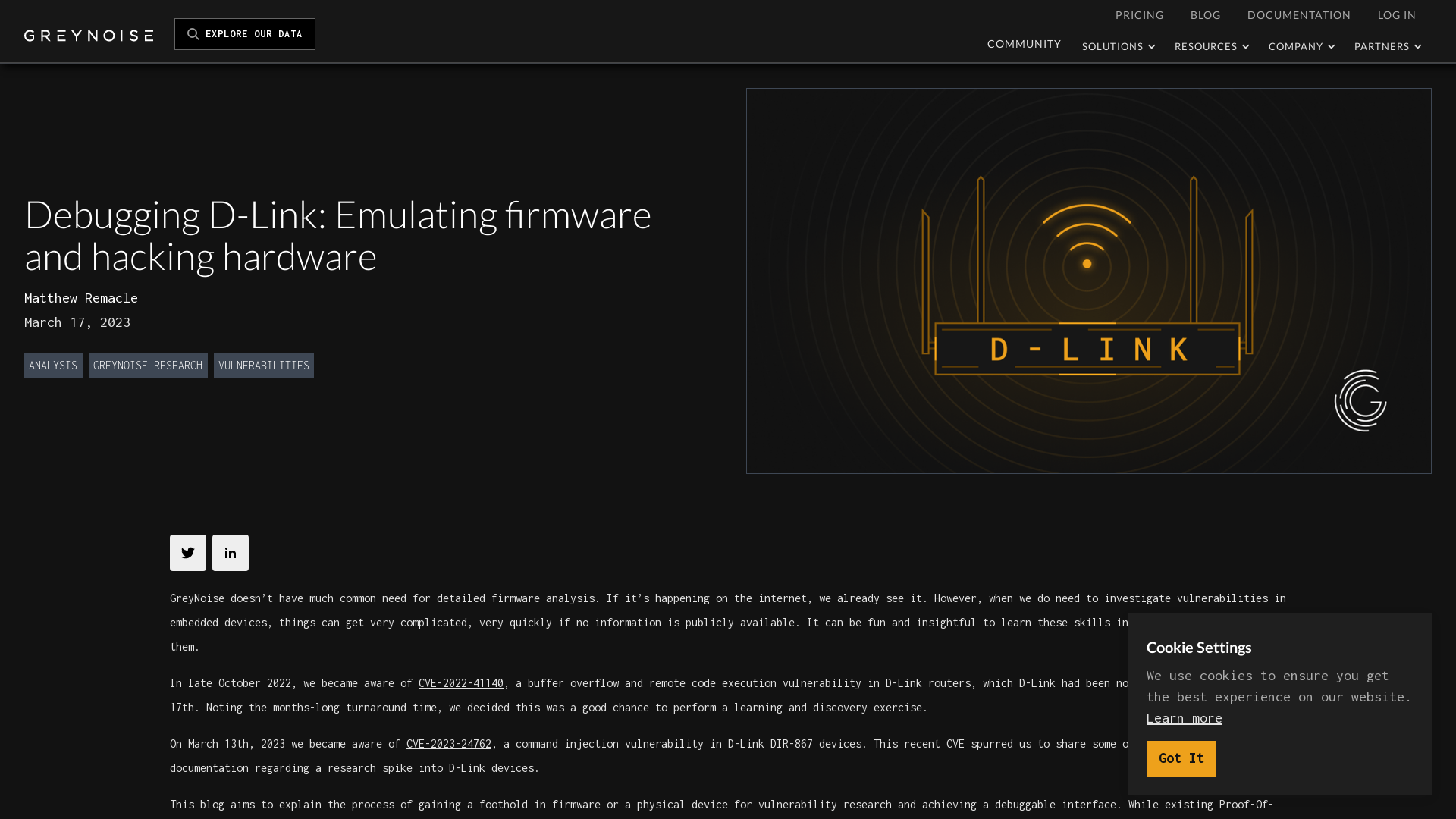
Task: Open the Documentation link
Action: pyautogui.click(x=1299, y=15)
